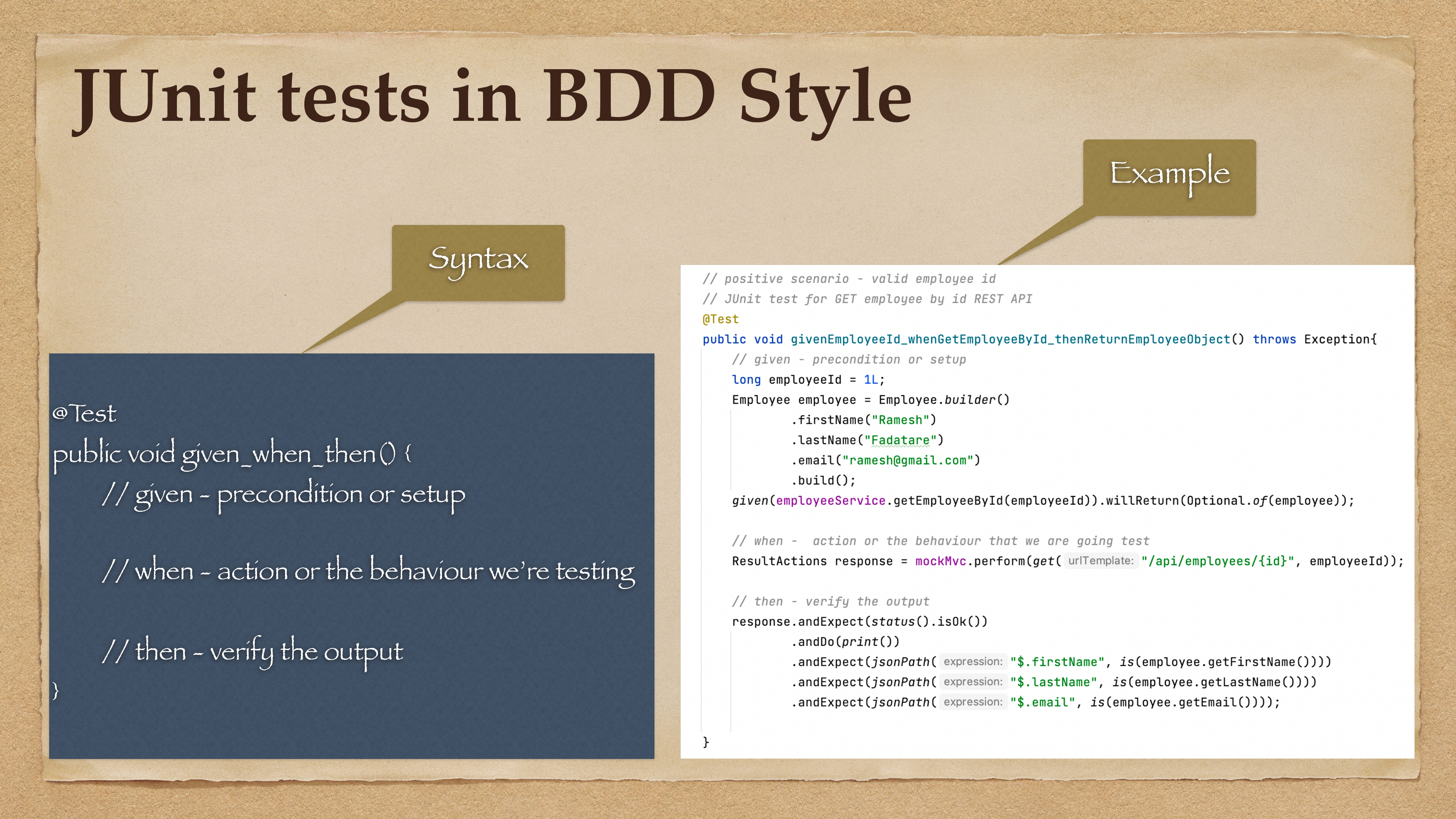Image resolution: width=1456 pixels, height=819 pixels.
Task: Select the "ramesh@gmail.com" string
Action: point(908,461)
